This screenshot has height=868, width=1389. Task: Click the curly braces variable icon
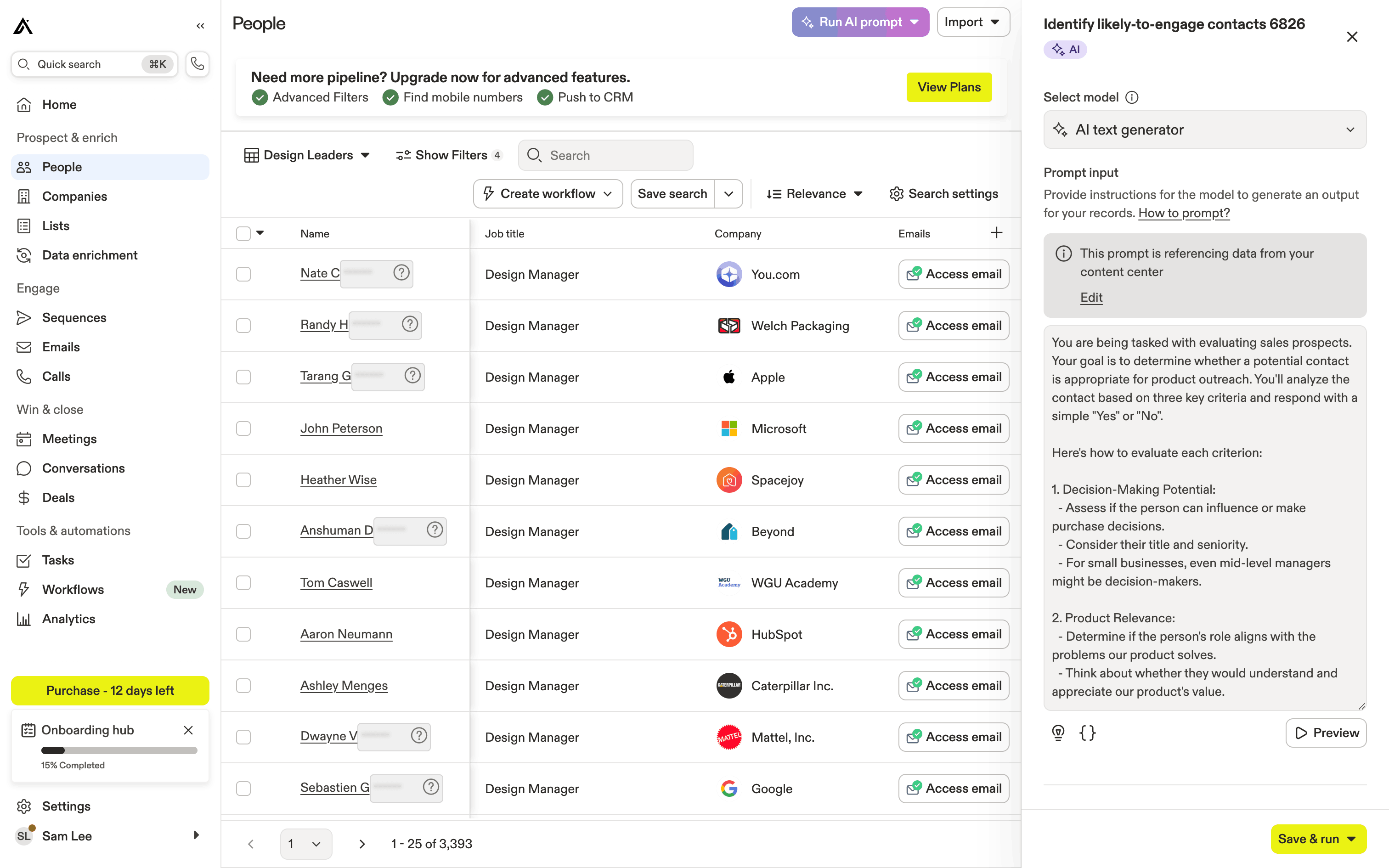pyautogui.click(x=1087, y=733)
